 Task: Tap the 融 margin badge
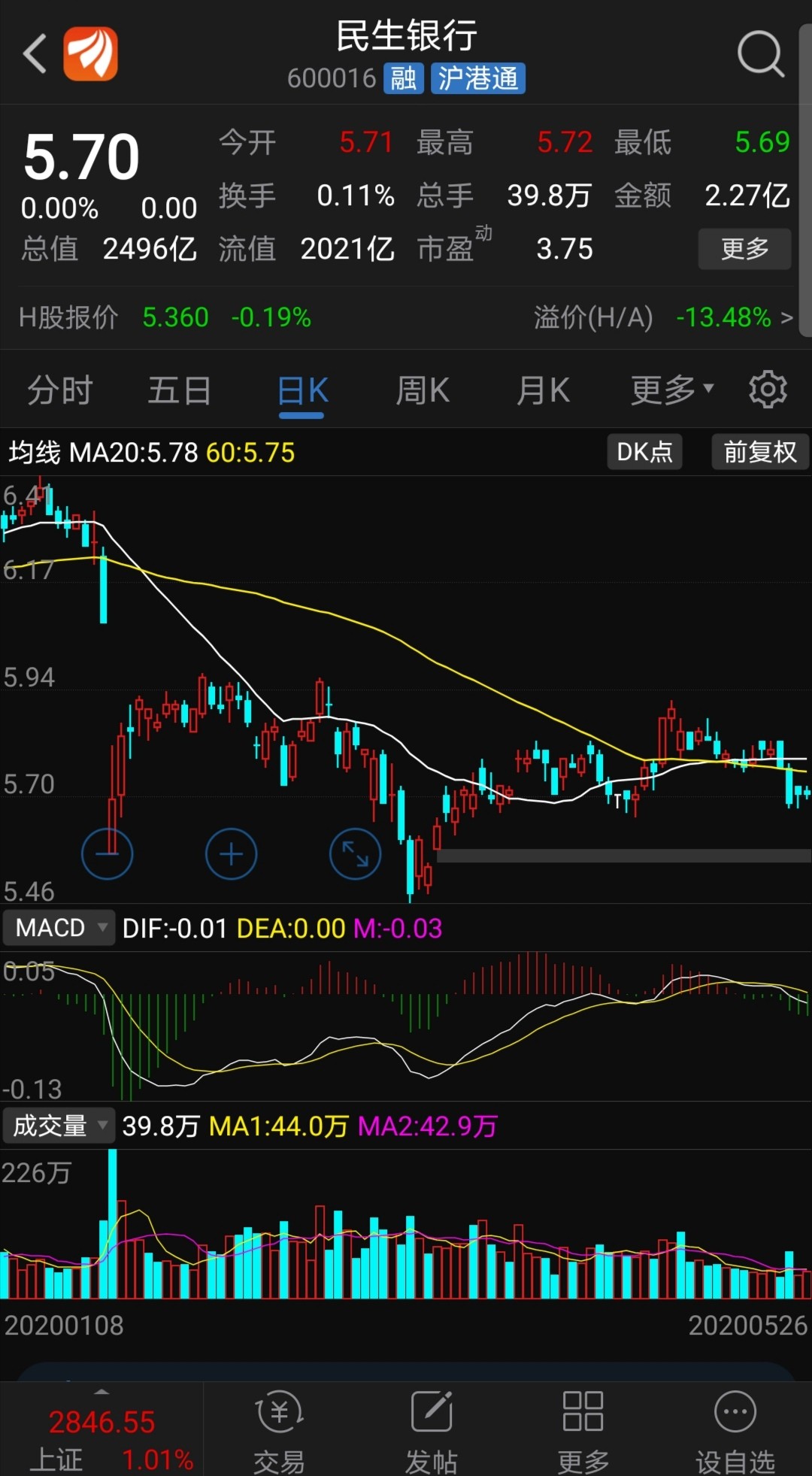[404, 78]
